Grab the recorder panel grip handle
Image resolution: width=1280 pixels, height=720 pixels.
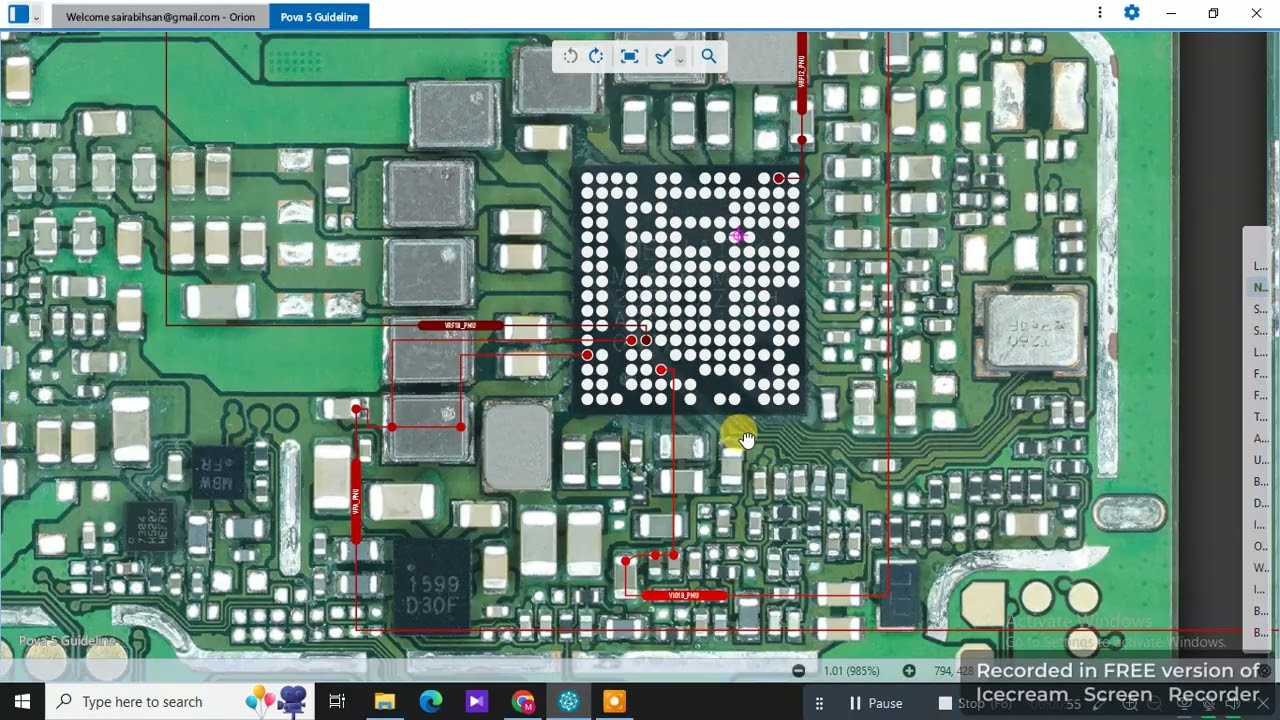point(819,703)
